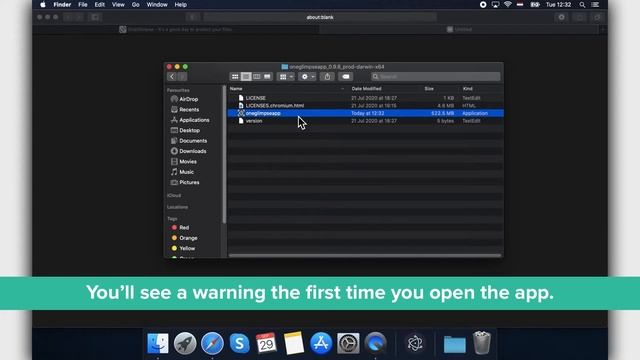Open App Store from the Dock
This screenshot has height=360, width=640.
321,343
